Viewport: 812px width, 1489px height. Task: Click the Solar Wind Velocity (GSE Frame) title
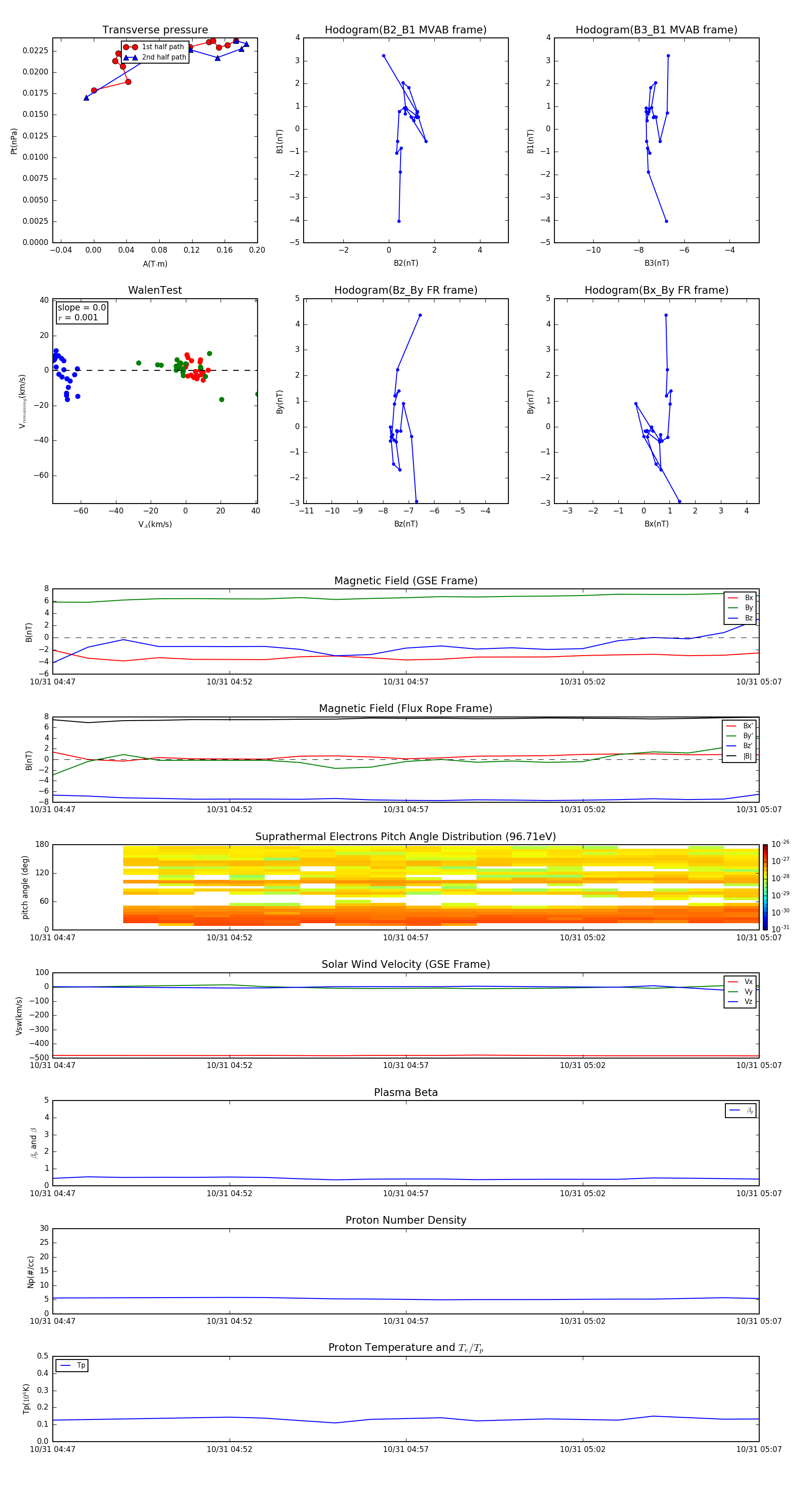[406, 964]
